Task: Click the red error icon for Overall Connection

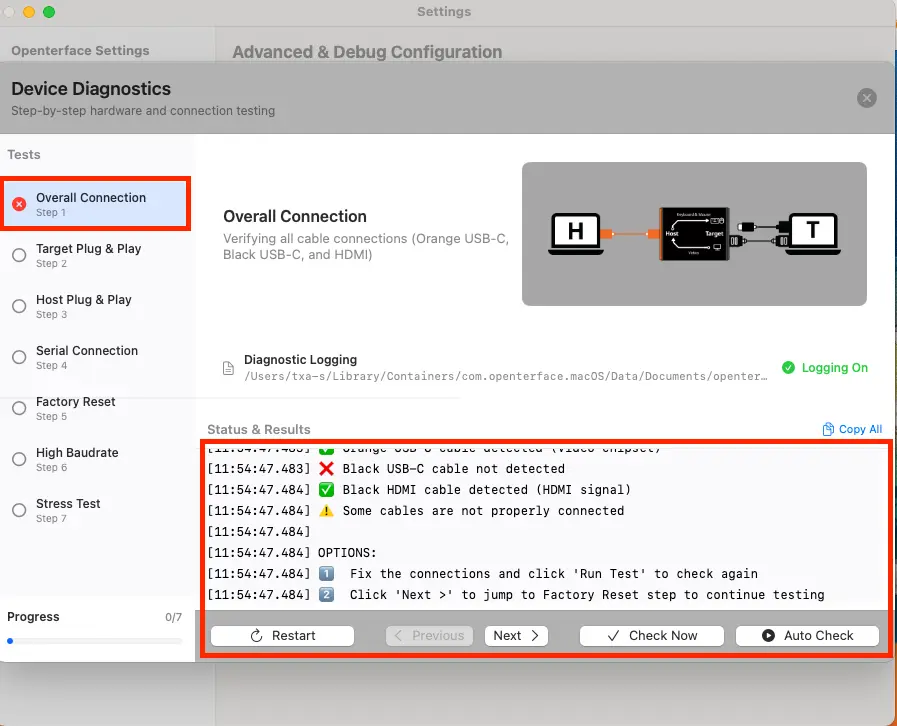Action: 19,204
